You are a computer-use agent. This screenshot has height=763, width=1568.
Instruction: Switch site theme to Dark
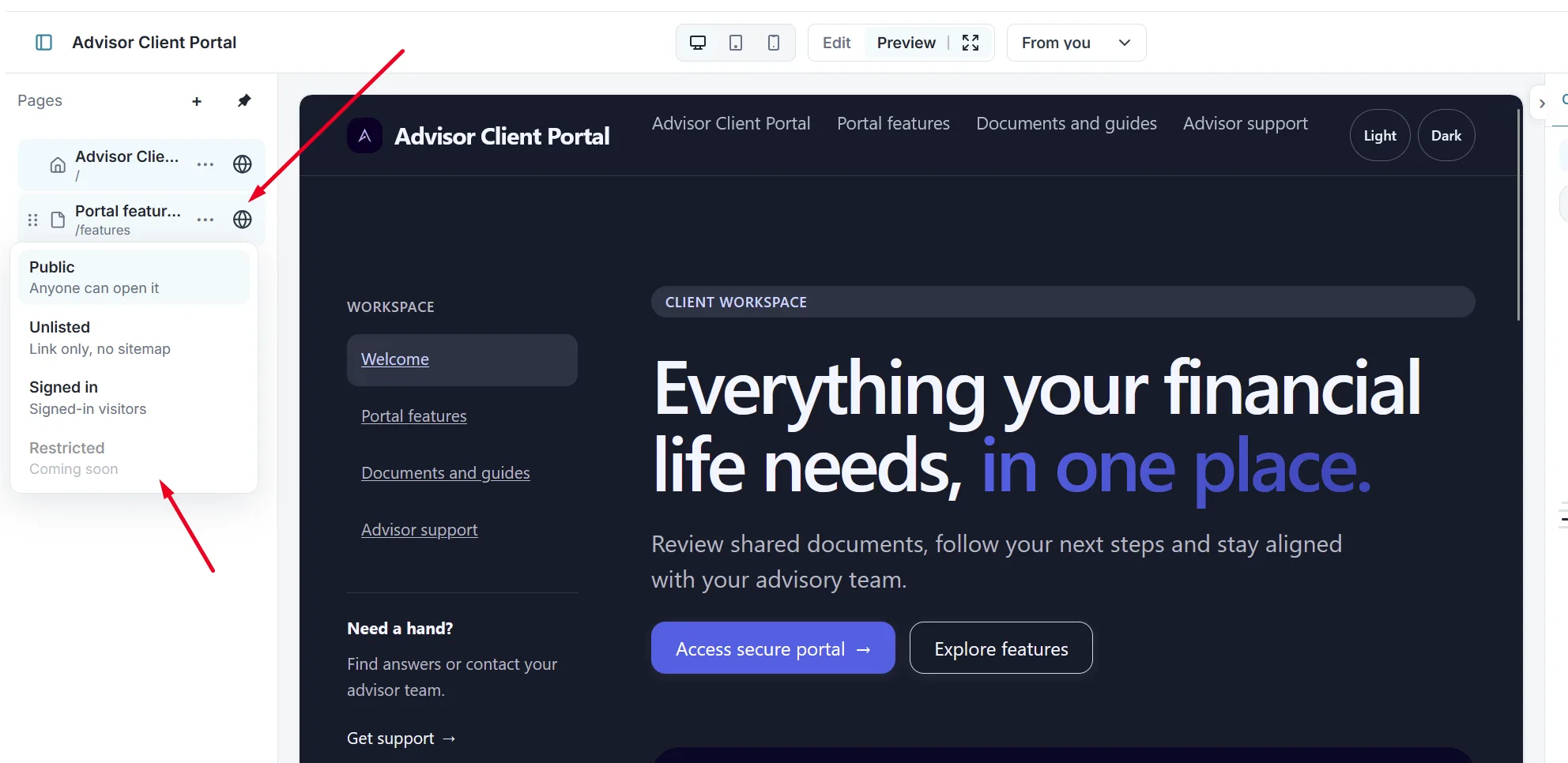coord(1446,135)
